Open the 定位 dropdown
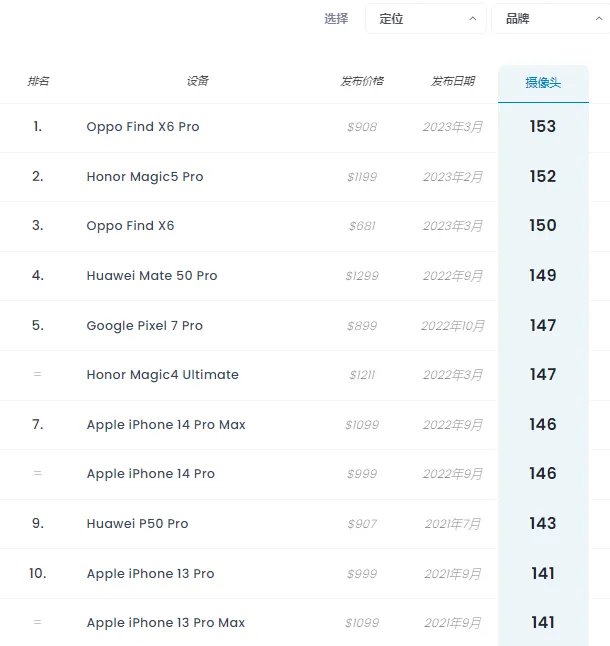The height and width of the screenshot is (646, 610). pyautogui.click(x=425, y=19)
